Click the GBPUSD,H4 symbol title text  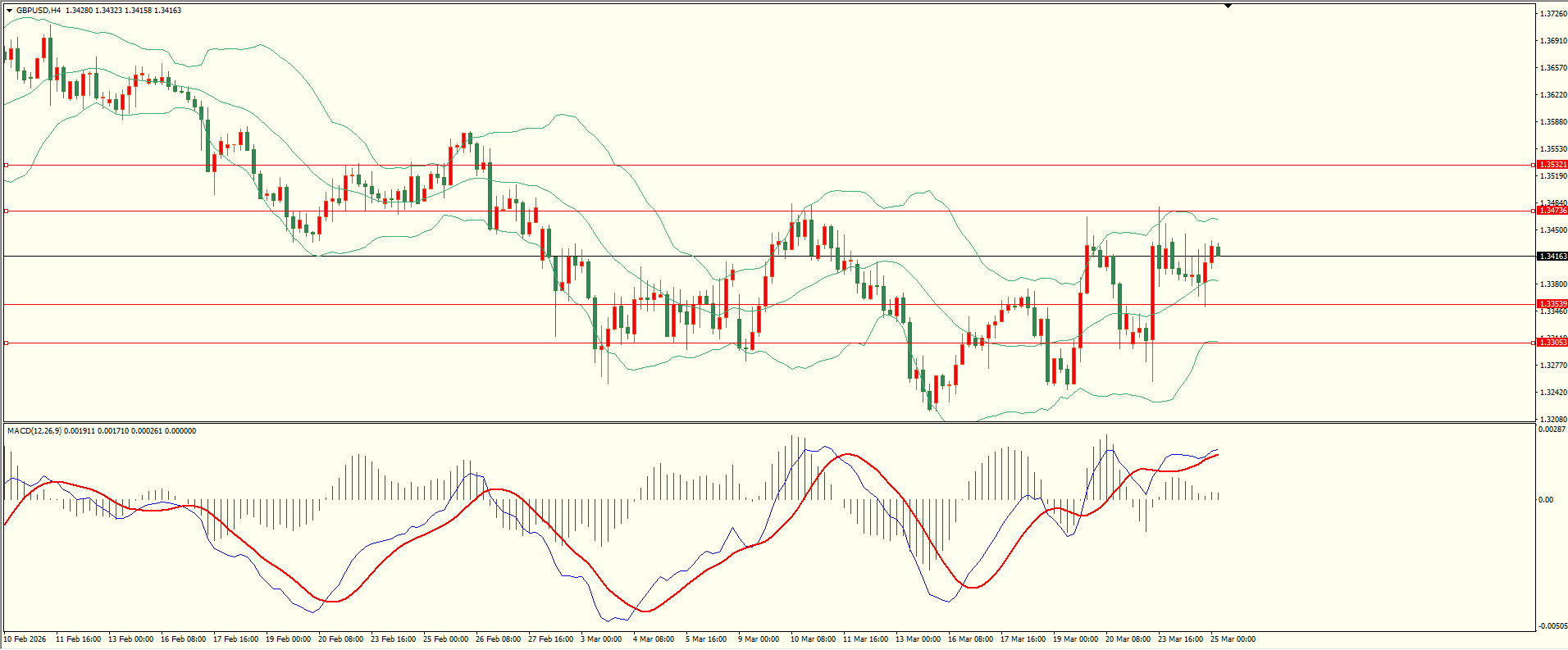point(39,11)
